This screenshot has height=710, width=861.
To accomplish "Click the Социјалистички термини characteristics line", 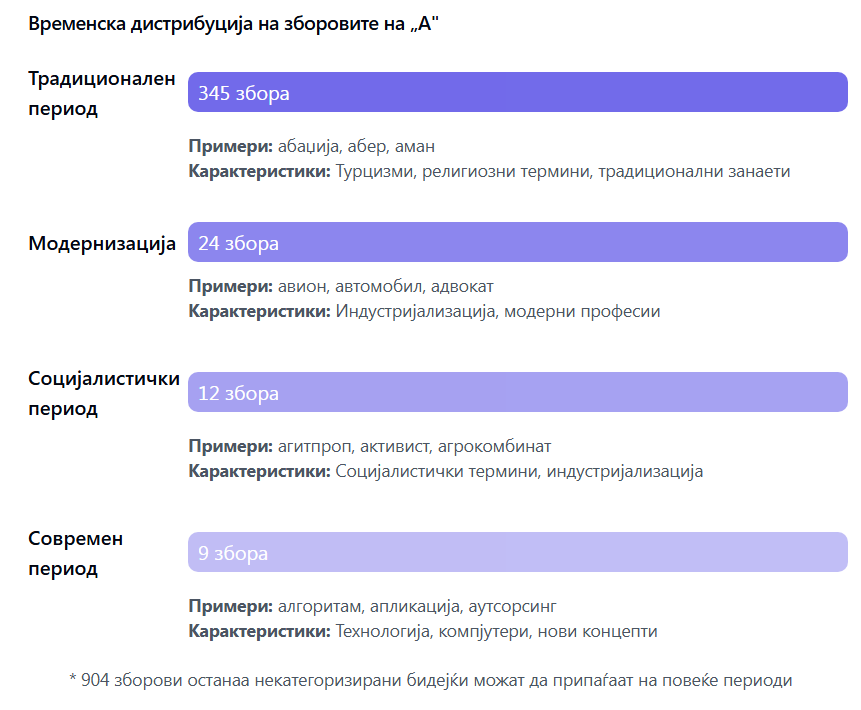I will coord(445,471).
